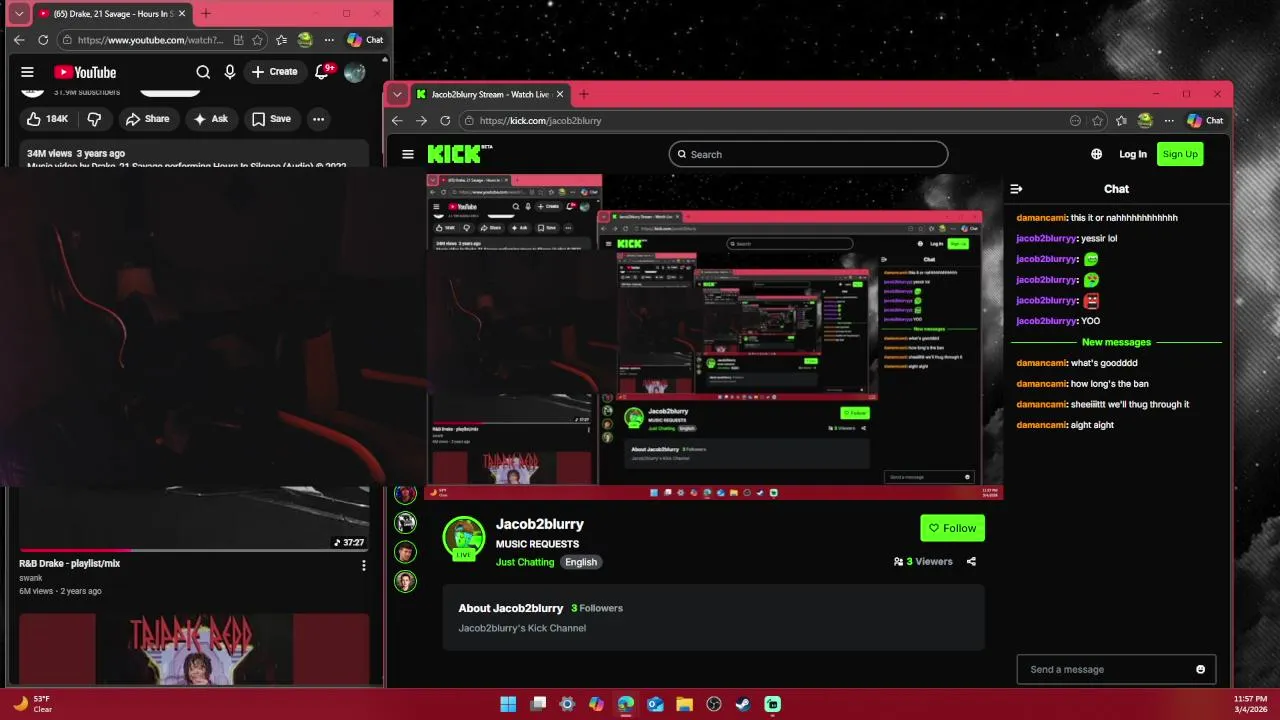Open Windows Task View
The image size is (1280, 720).
[x=538, y=704]
